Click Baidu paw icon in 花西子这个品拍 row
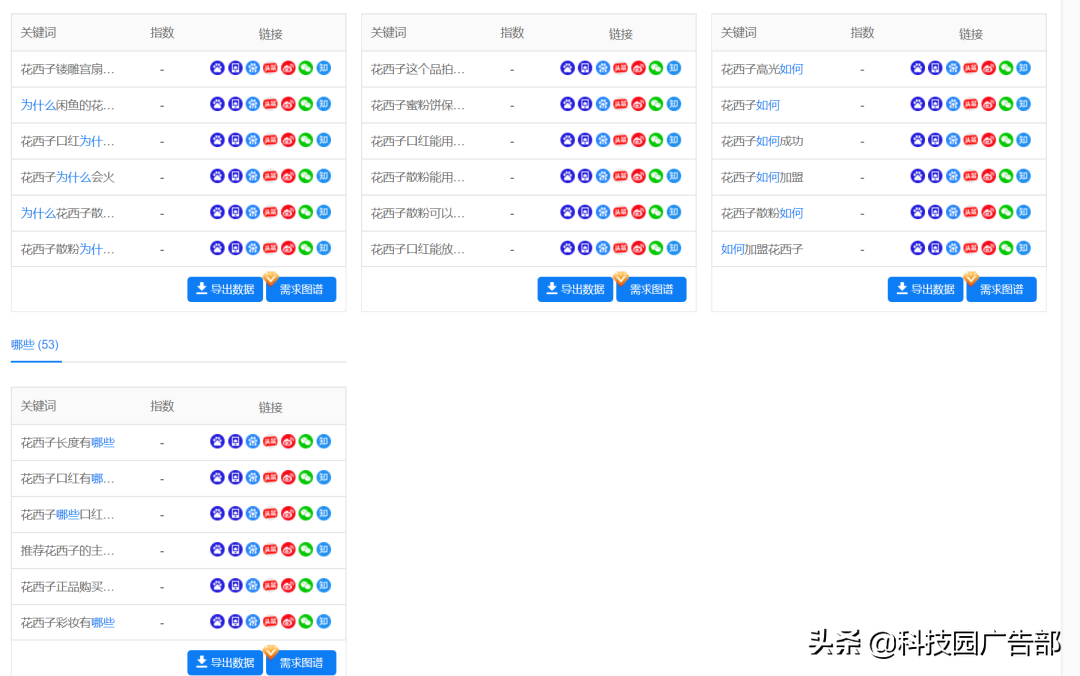 click(x=567, y=68)
